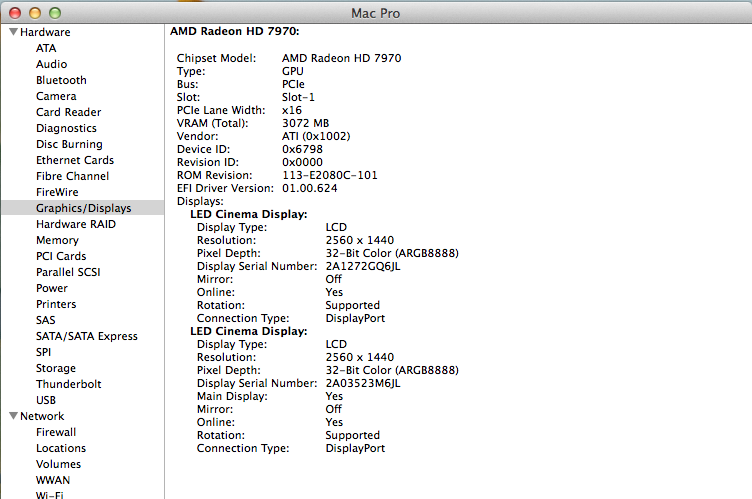Select Memory in the sidebar
Image resolution: width=752 pixels, height=499 pixels.
[x=57, y=240]
